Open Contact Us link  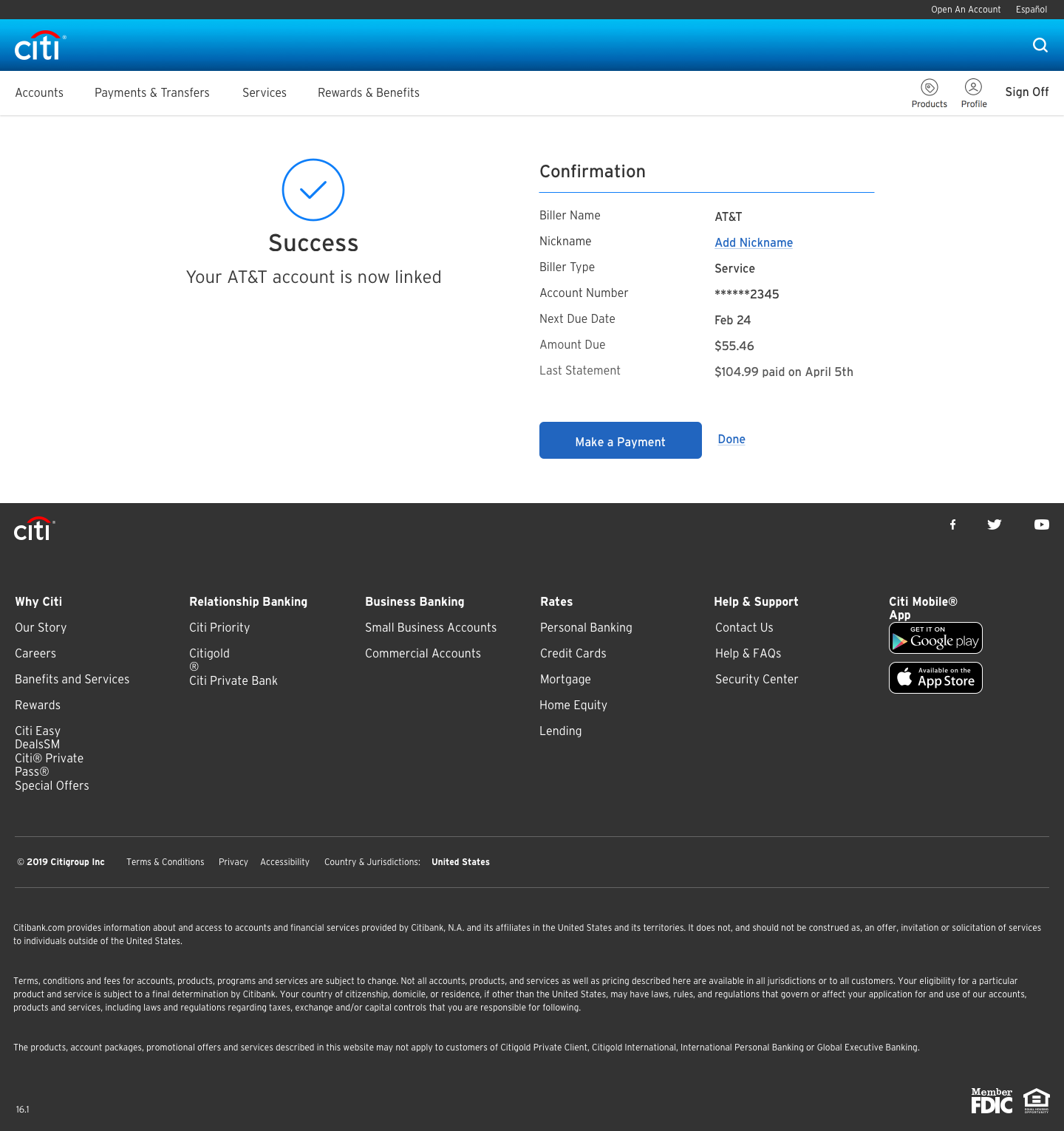click(x=744, y=627)
